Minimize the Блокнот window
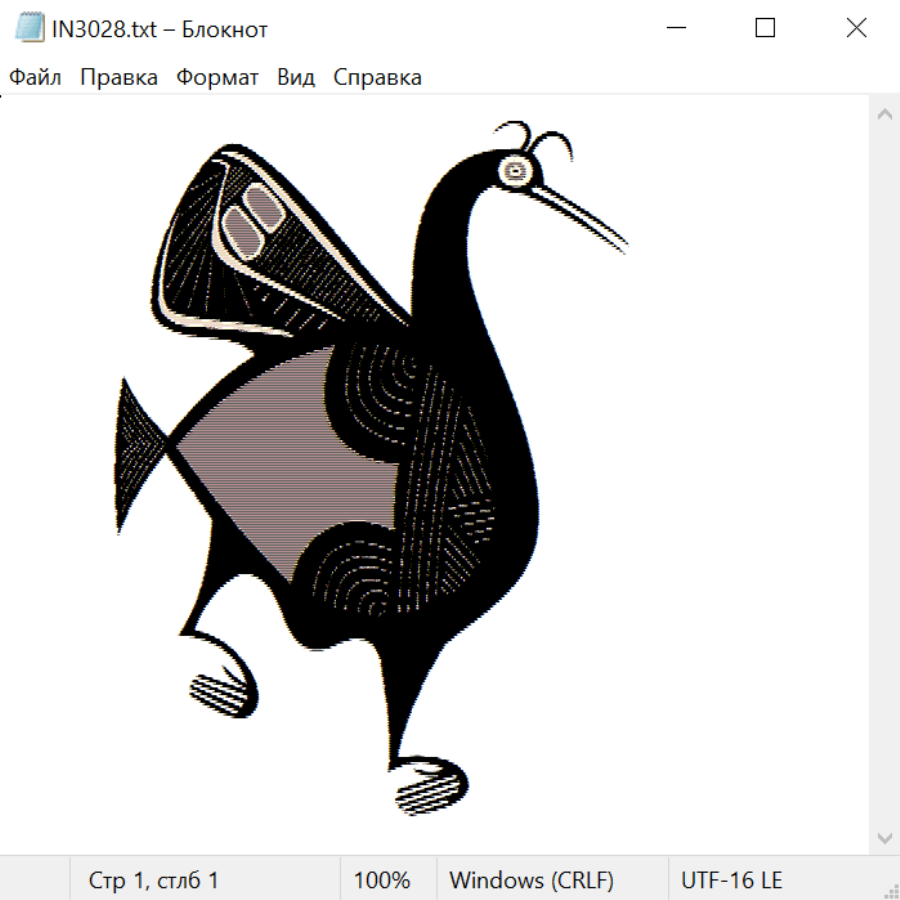This screenshot has height=900, width=900. point(673,29)
